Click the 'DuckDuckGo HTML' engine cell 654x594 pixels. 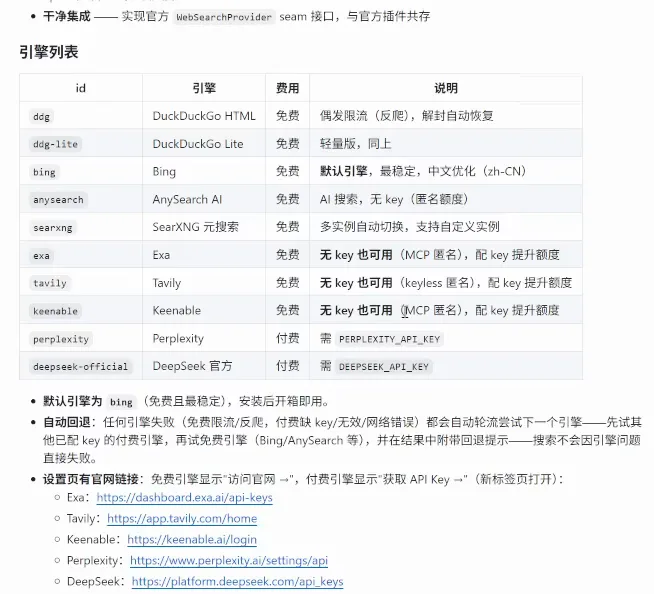(204, 116)
